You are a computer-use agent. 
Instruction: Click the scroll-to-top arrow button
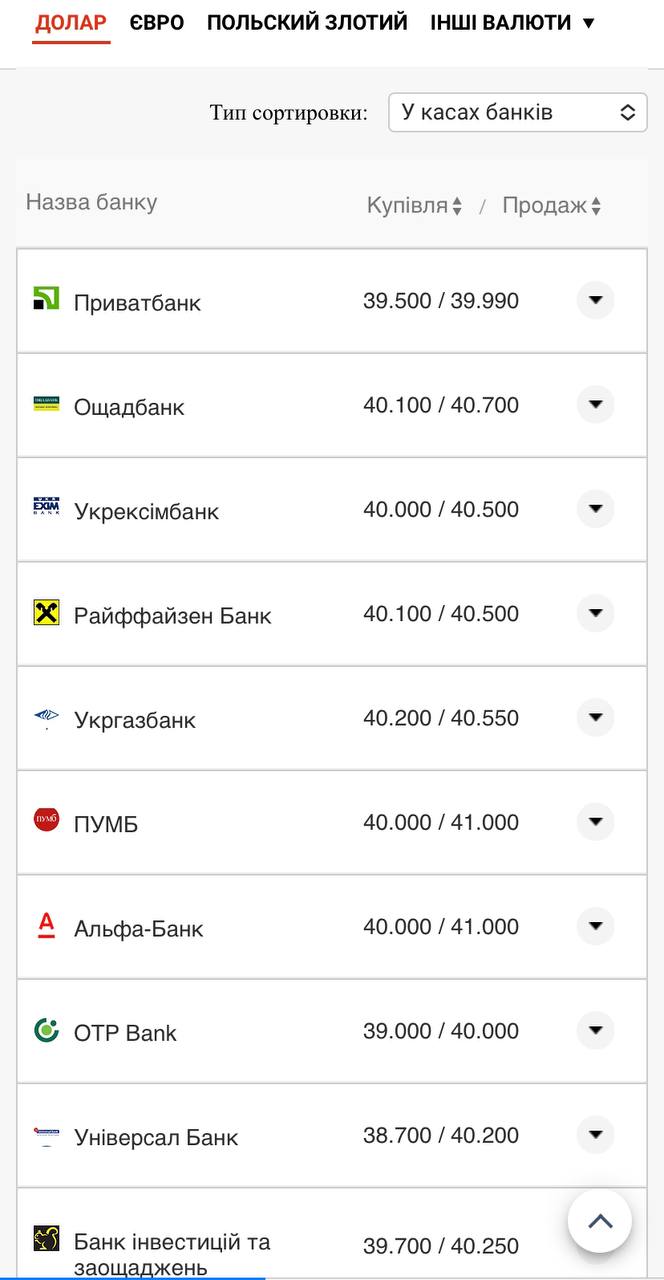(600, 1220)
